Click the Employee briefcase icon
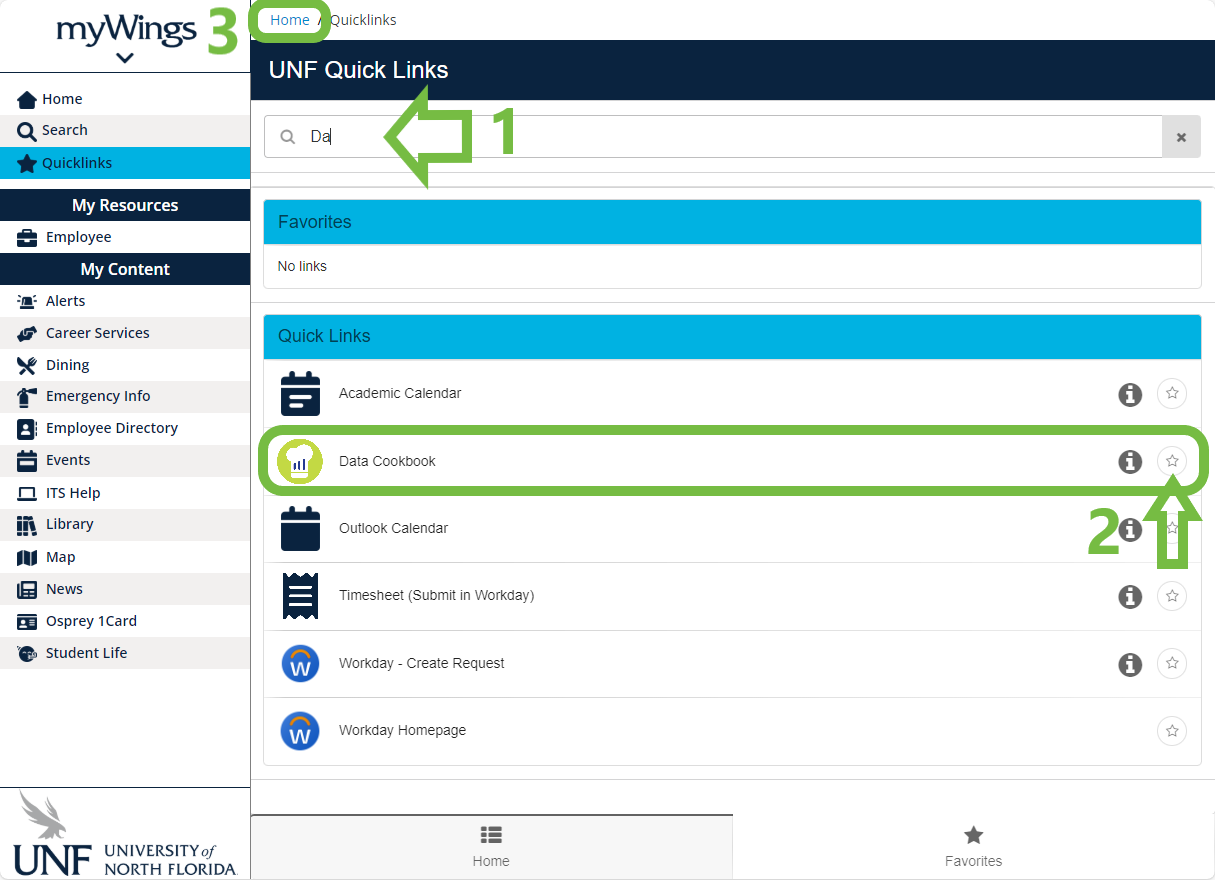The image size is (1215, 880). (27, 237)
